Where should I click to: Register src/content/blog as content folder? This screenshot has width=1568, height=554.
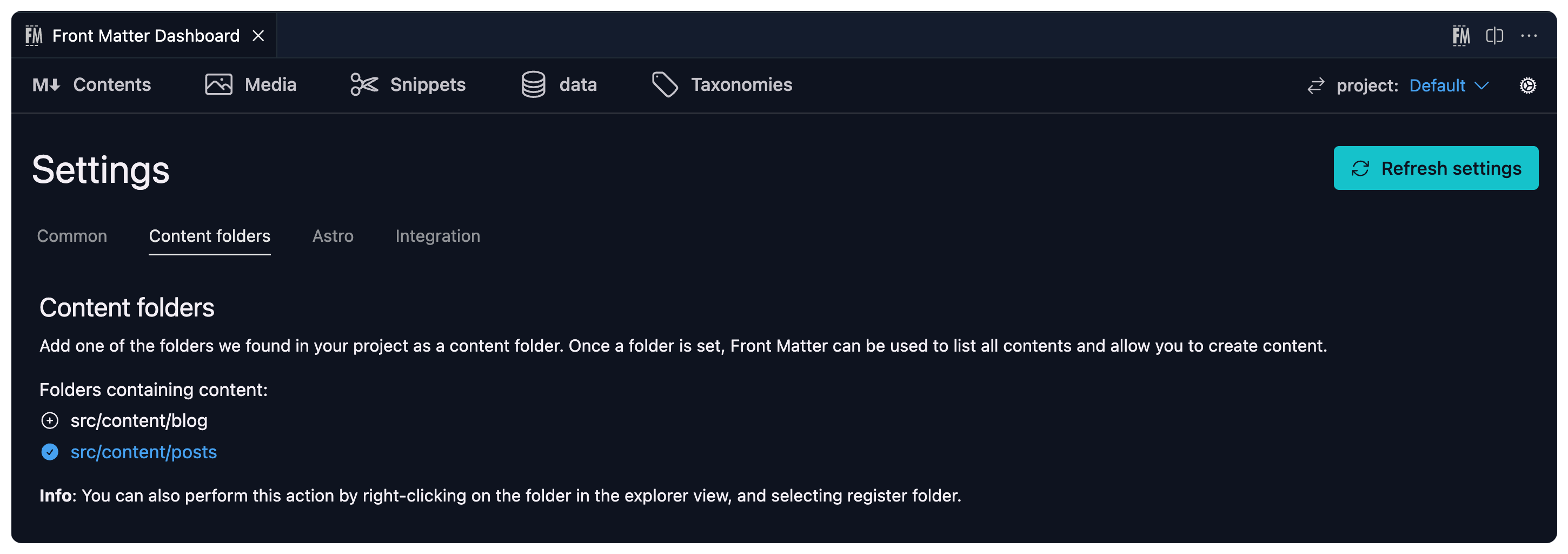point(50,420)
